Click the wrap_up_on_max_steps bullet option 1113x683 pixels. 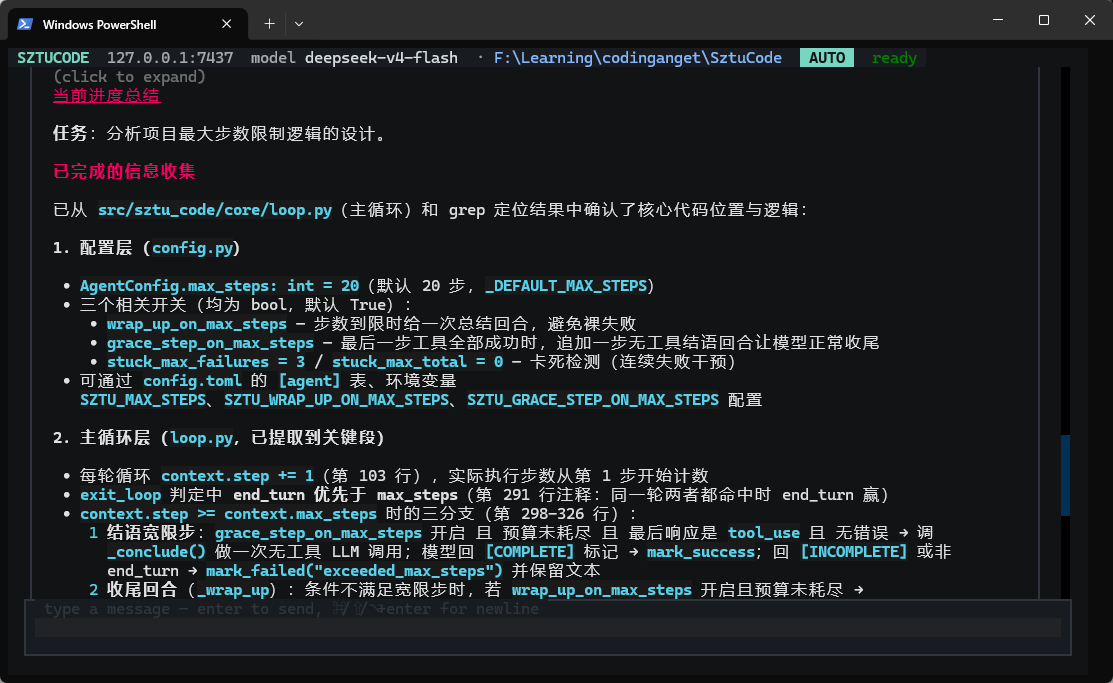tap(197, 324)
